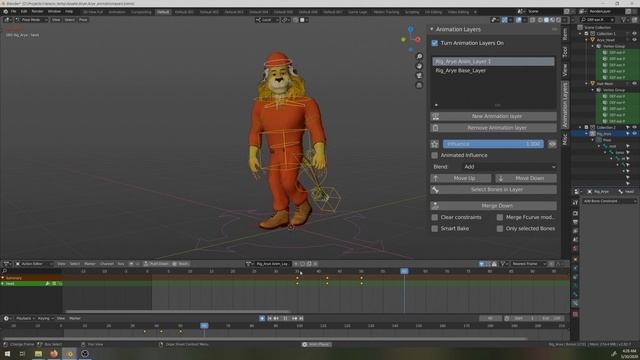The width and height of the screenshot is (640, 360).
Task: Click the Push Down button in Action Editor
Action: pos(156,264)
